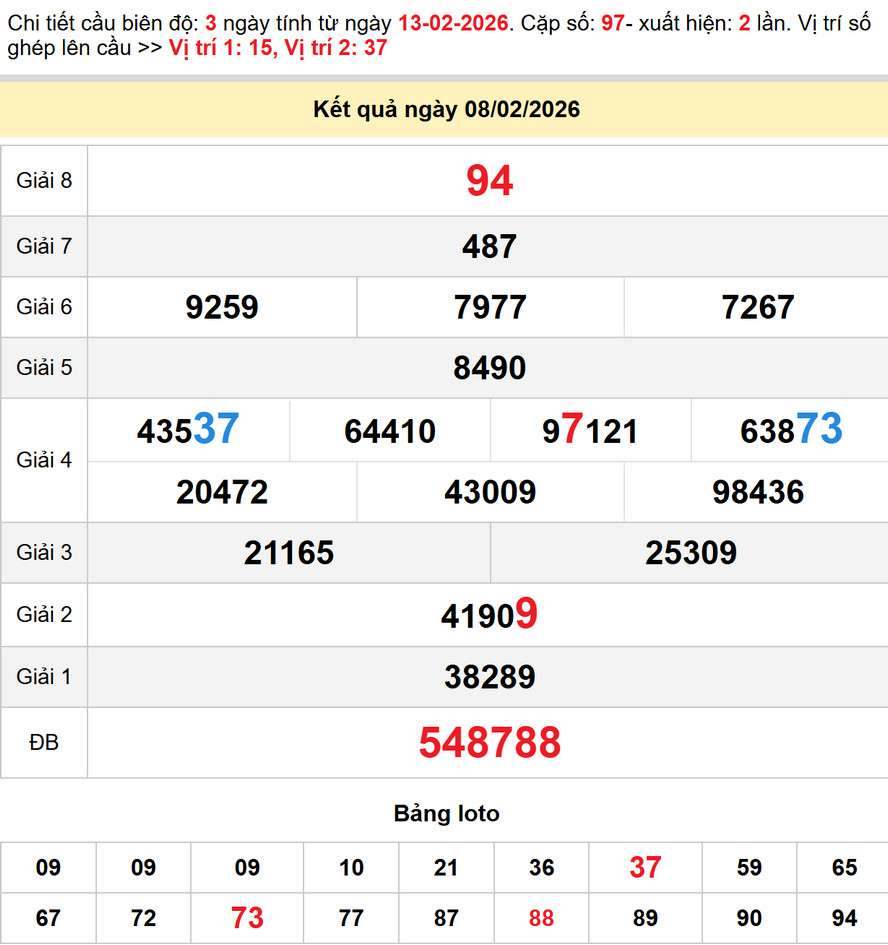Click Giải 4 number 98436
Viewport: 888px width, 945px height.
pos(757,492)
